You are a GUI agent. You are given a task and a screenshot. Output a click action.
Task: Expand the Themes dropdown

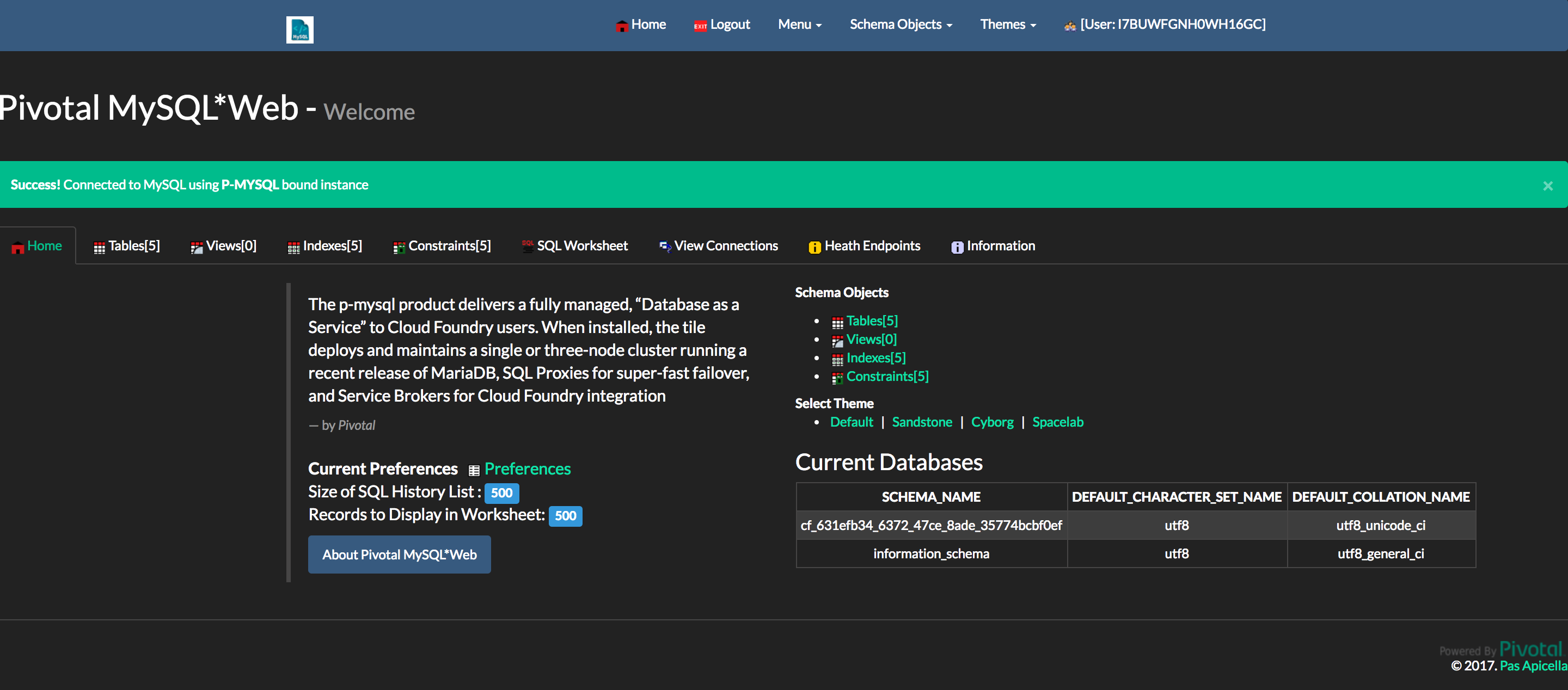pos(1007,24)
